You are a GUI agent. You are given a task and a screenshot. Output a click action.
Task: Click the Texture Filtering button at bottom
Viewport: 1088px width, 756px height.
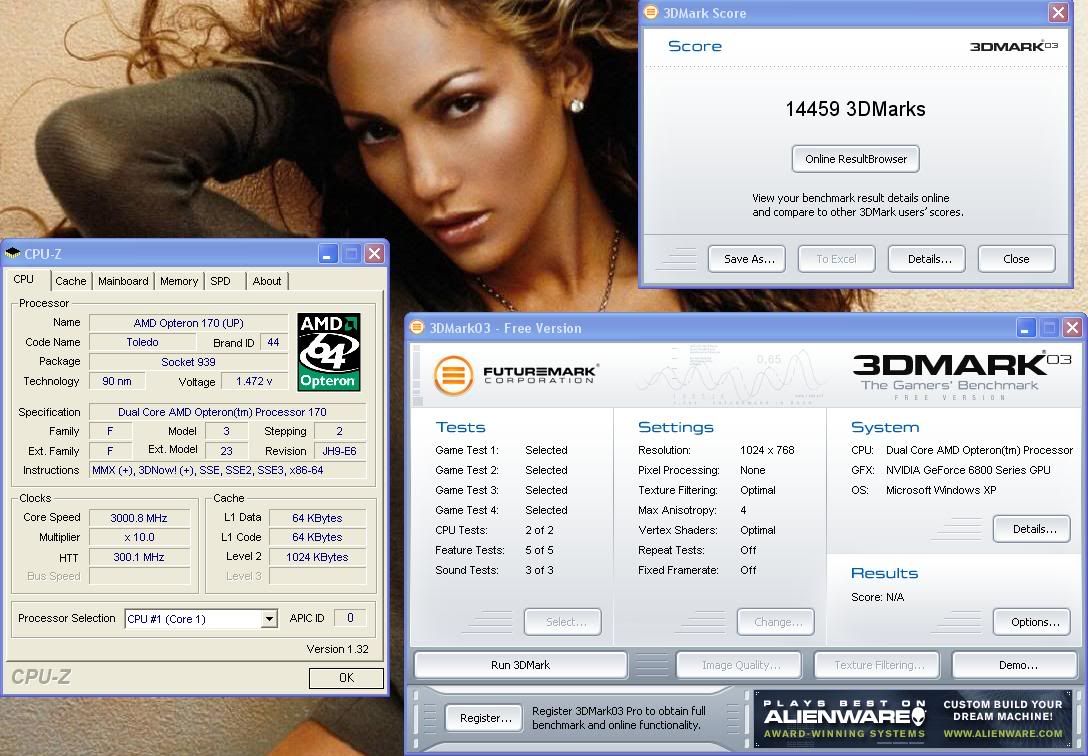(x=877, y=664)
